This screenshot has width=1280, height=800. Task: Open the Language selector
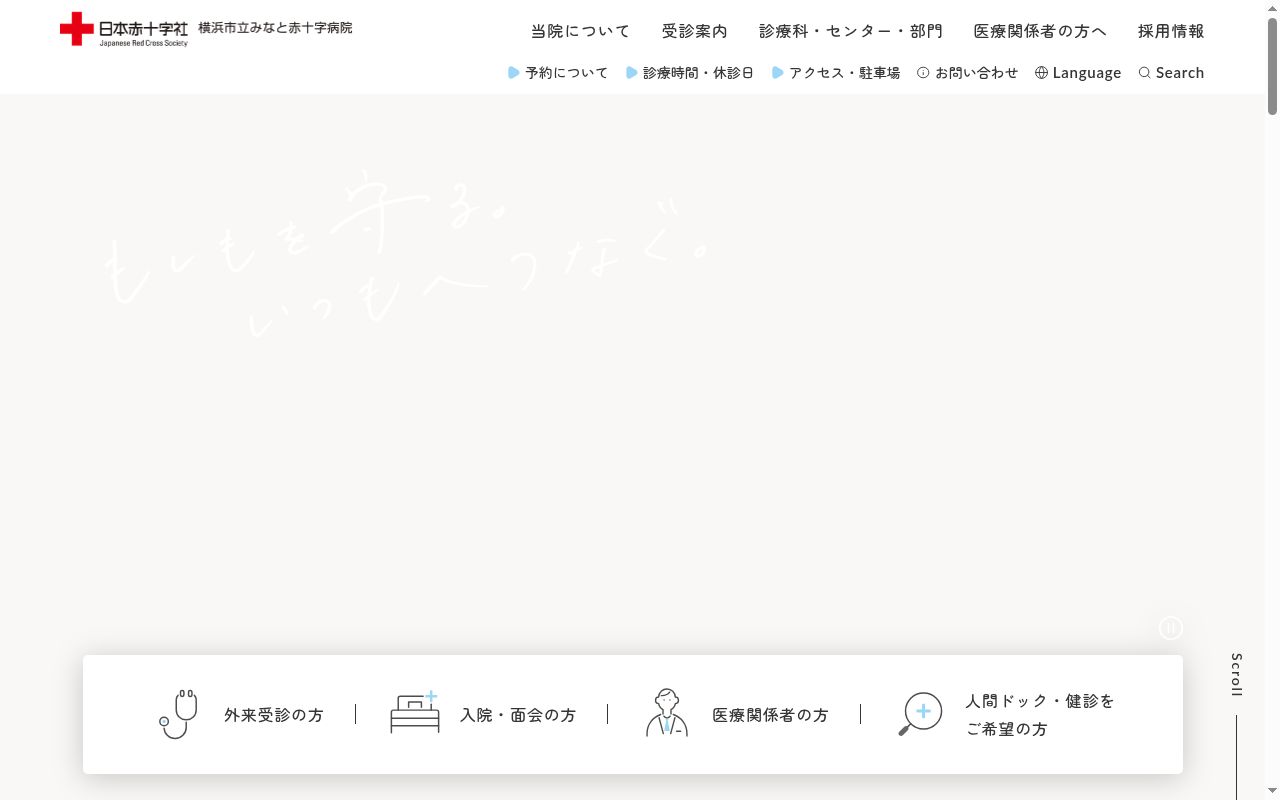(x=1078, y=73)
